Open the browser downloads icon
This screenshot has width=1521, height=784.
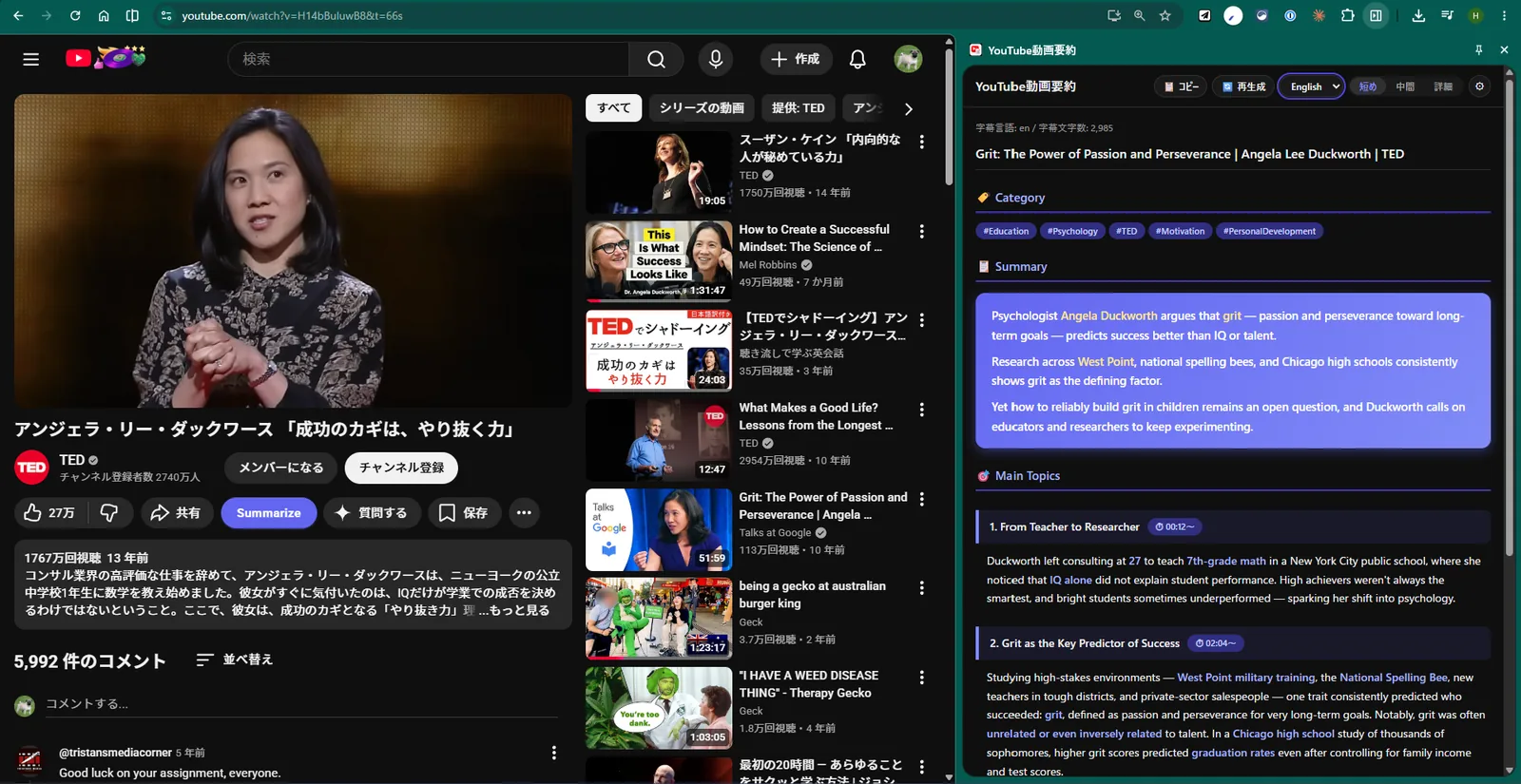click(1417, 15)
